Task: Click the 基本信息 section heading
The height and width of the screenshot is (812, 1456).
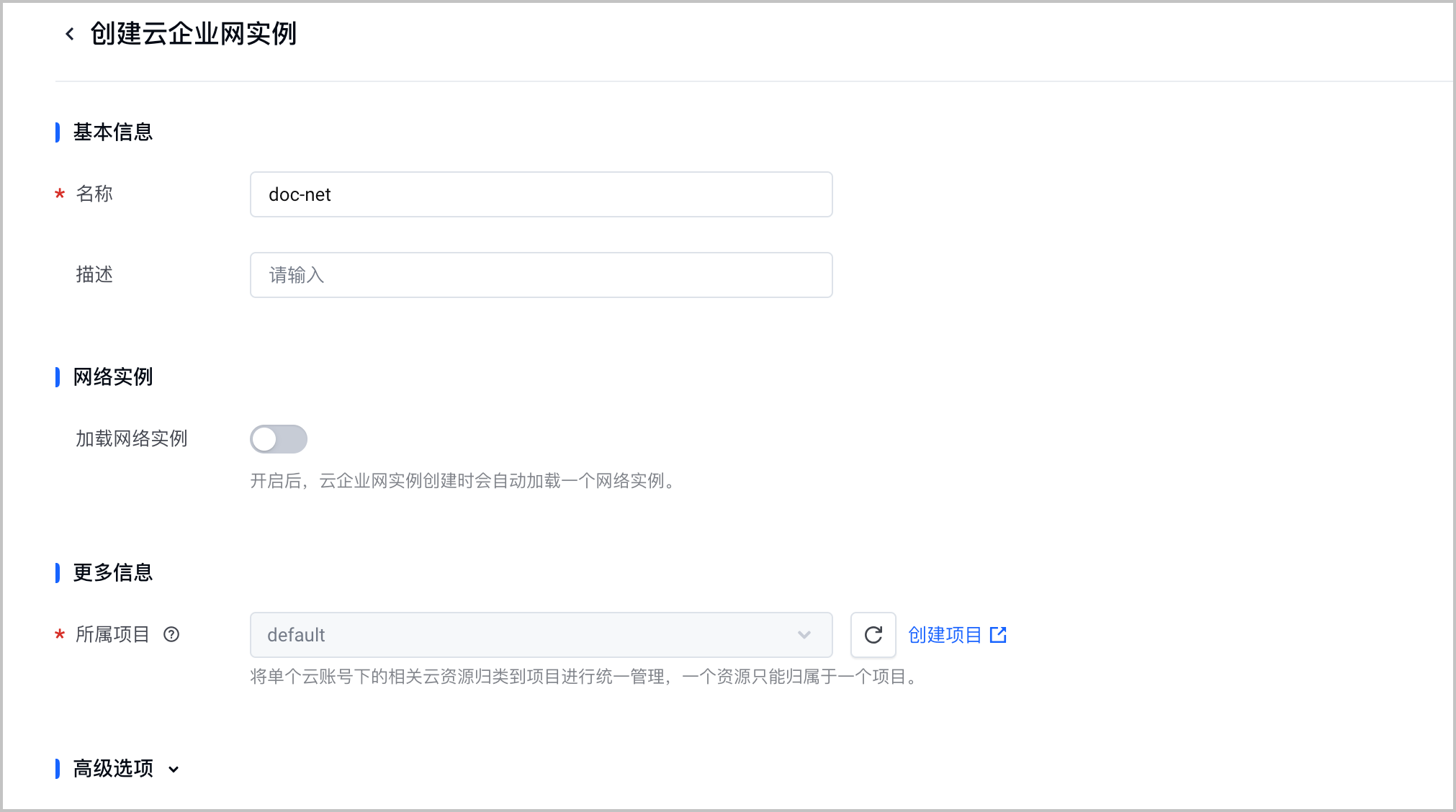Action: [x=113, y=132]
